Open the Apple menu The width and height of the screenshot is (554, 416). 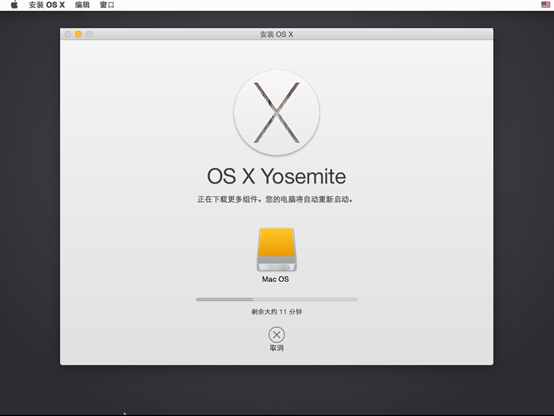pyautogui.click(x=14, y=5)
